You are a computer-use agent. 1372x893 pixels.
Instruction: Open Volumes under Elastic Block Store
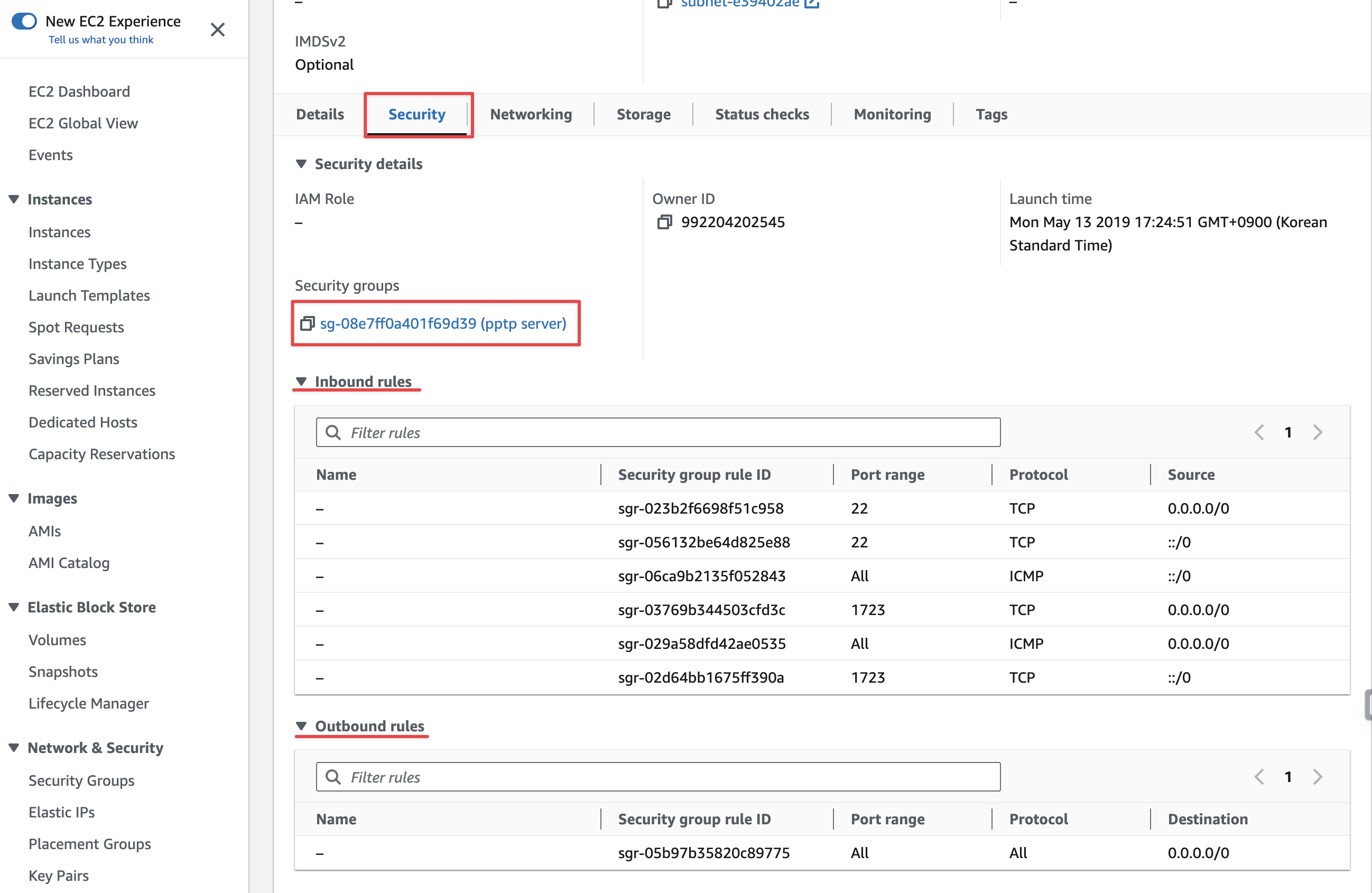(58, 640)
